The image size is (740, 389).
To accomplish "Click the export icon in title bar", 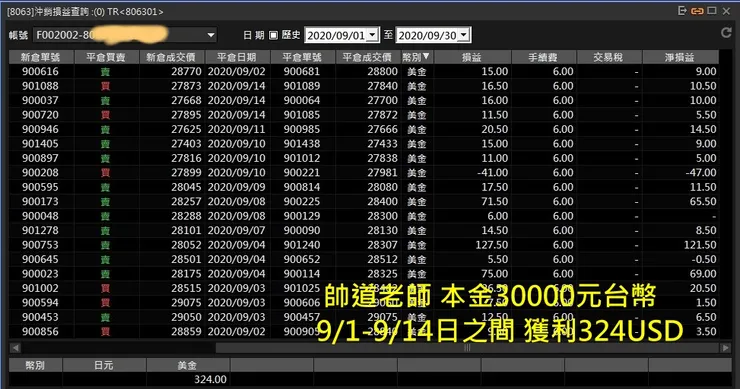I will [682, 10].
